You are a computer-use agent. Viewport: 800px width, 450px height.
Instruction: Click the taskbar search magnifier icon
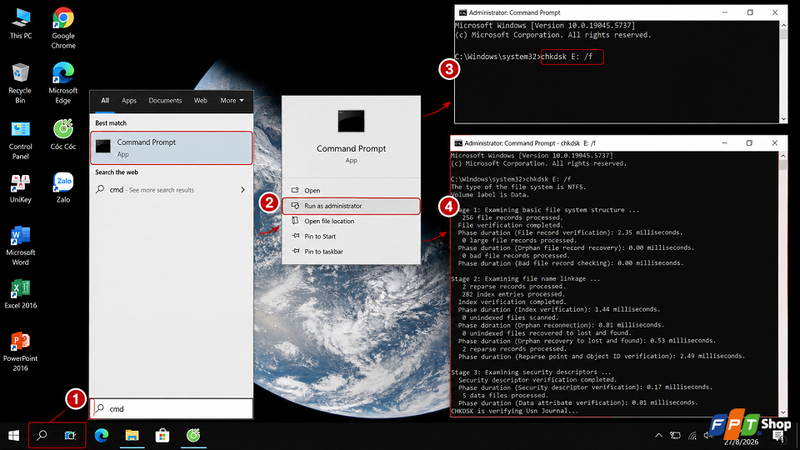point(42,436)
